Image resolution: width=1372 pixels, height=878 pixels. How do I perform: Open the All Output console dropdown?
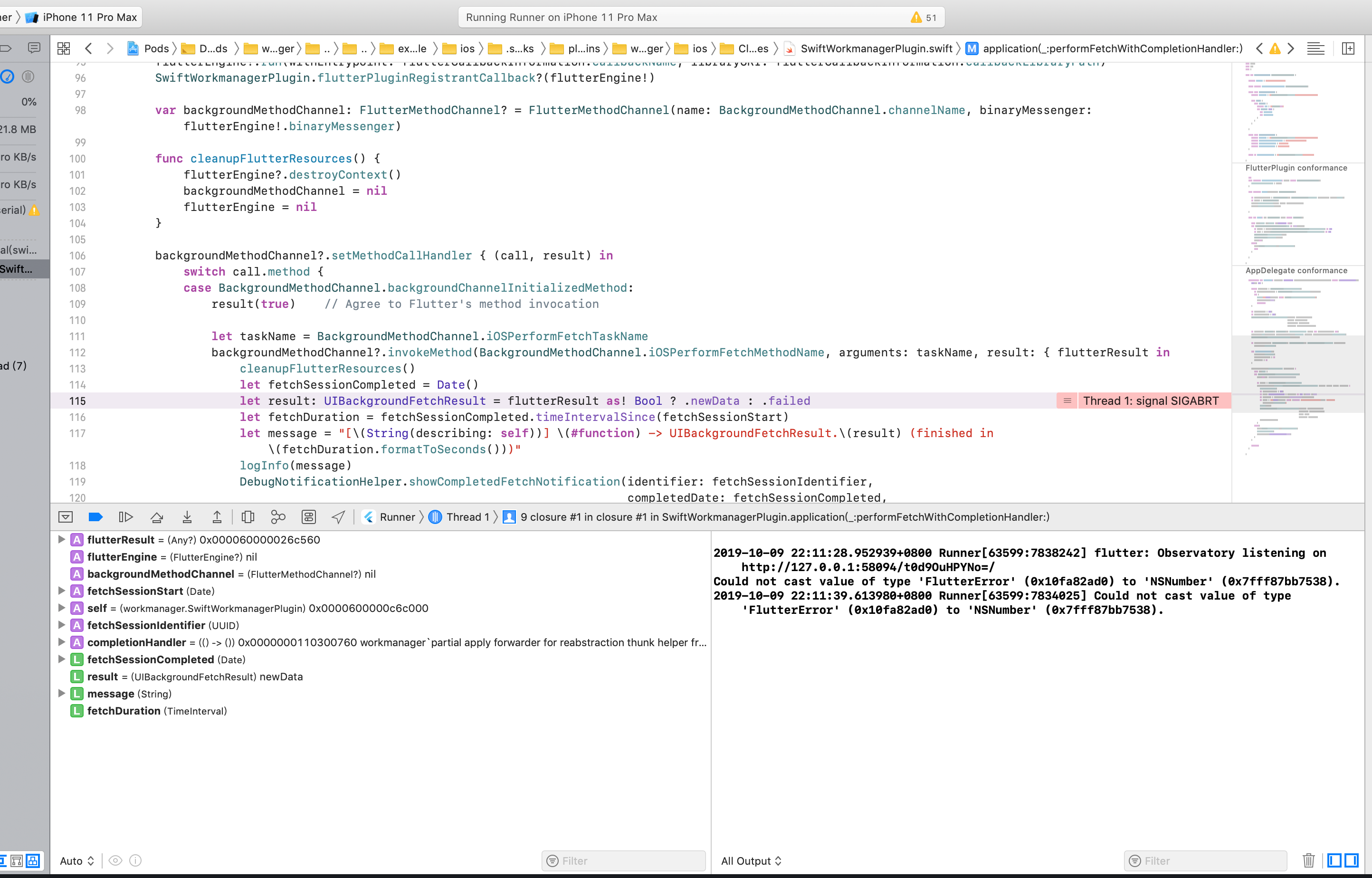[751, 860]
